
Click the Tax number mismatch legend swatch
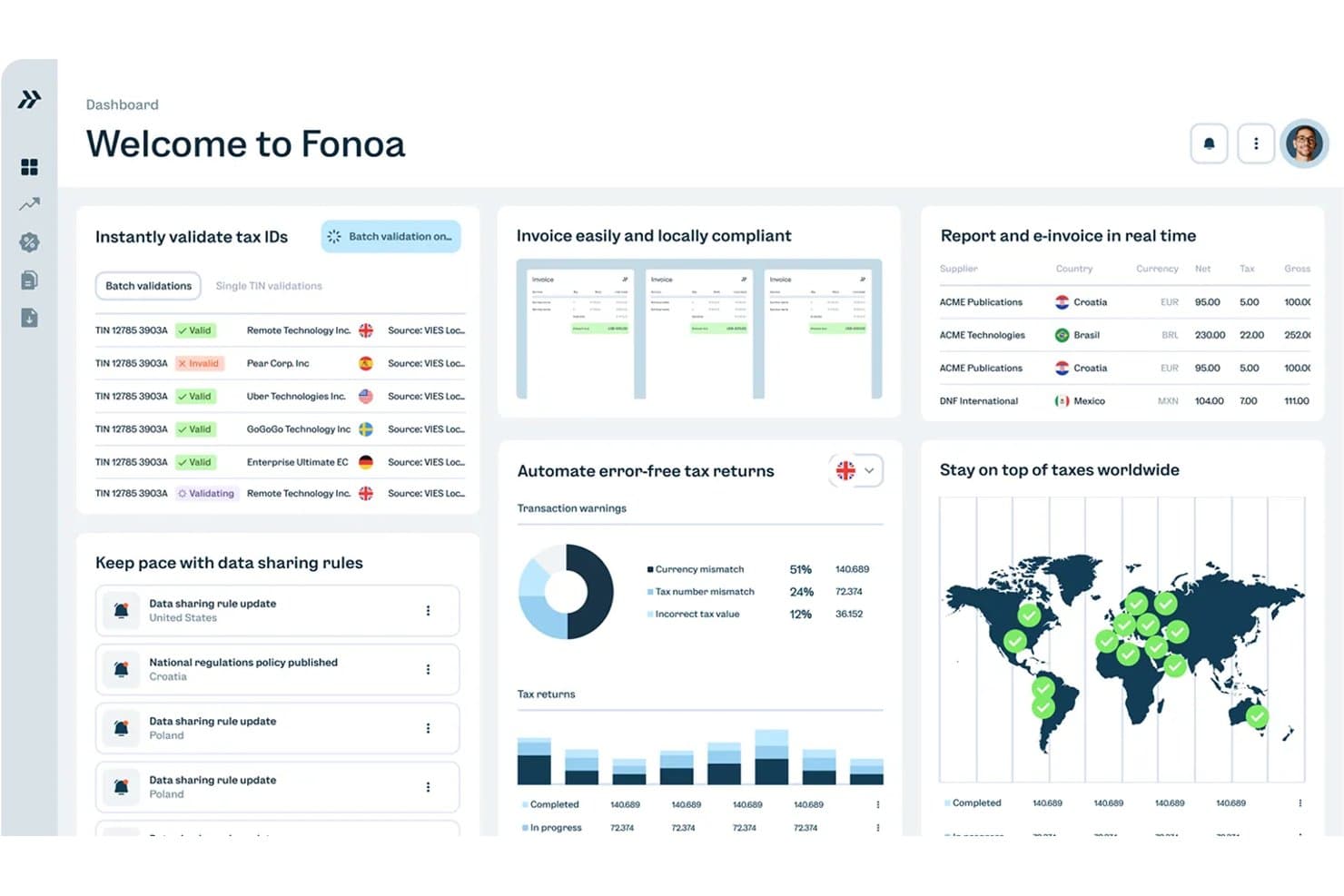pyautogui.click(x=650, y=592)
